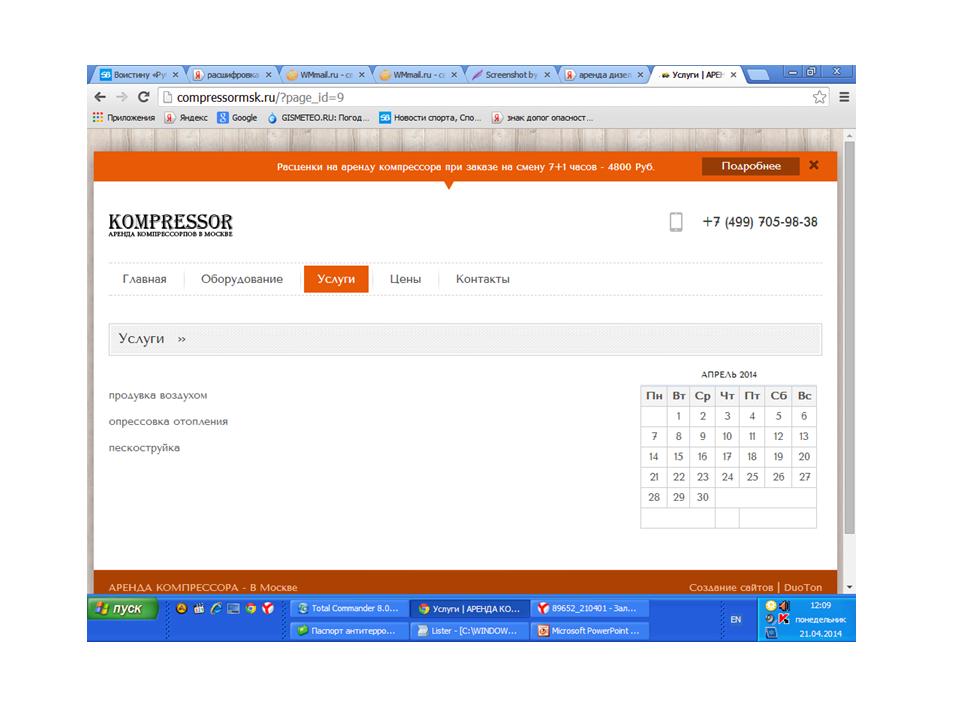Image resolution: width=960 pixels, height=720 pixels.
Task: Open Microsoft PowerPoint from the taskbar
Action: (x=590, y=631)
